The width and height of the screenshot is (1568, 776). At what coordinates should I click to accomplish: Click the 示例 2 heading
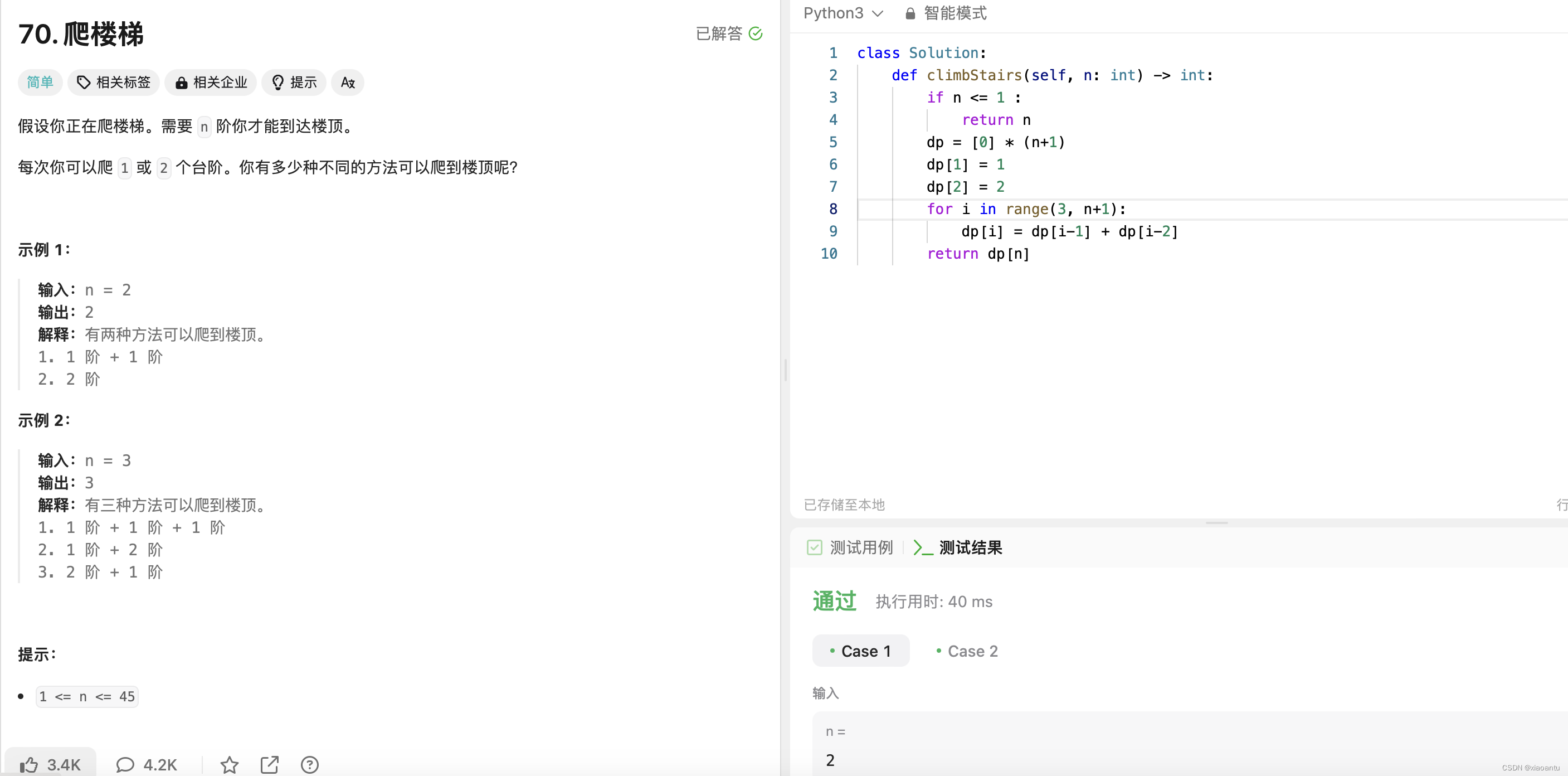point(45,420)
